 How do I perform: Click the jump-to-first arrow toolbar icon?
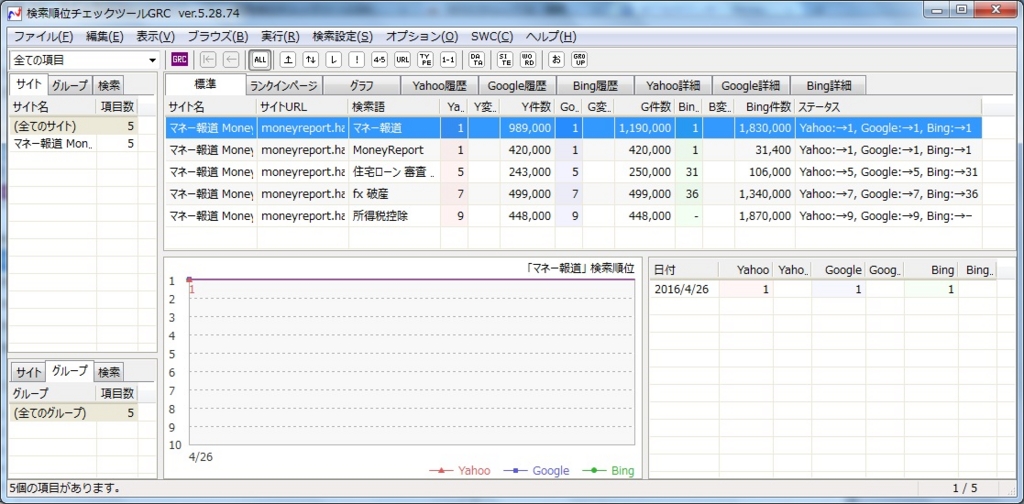pyautogui.click(x=208, y=60)
